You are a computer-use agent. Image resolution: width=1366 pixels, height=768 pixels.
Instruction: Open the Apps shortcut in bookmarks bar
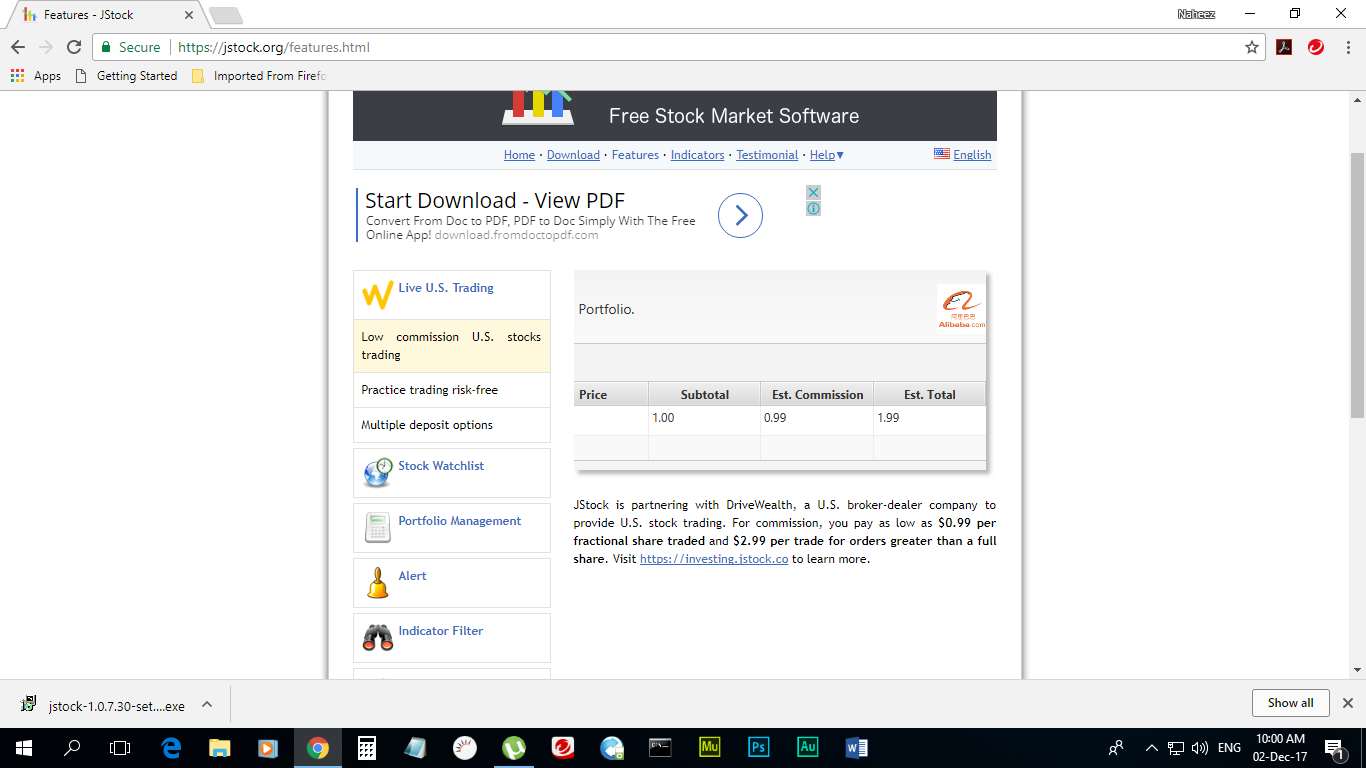pos(36,76)
